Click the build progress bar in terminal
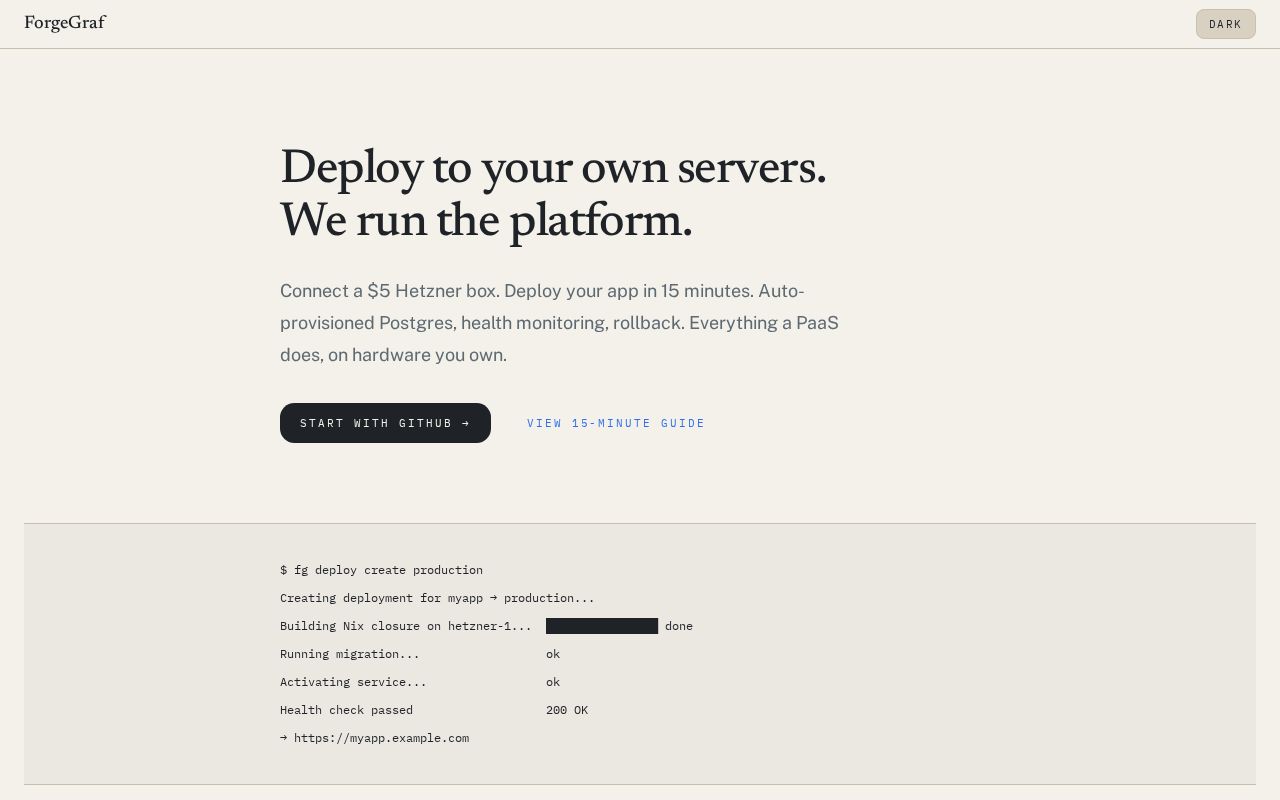The image size is (1280, 800). (602, 626)
